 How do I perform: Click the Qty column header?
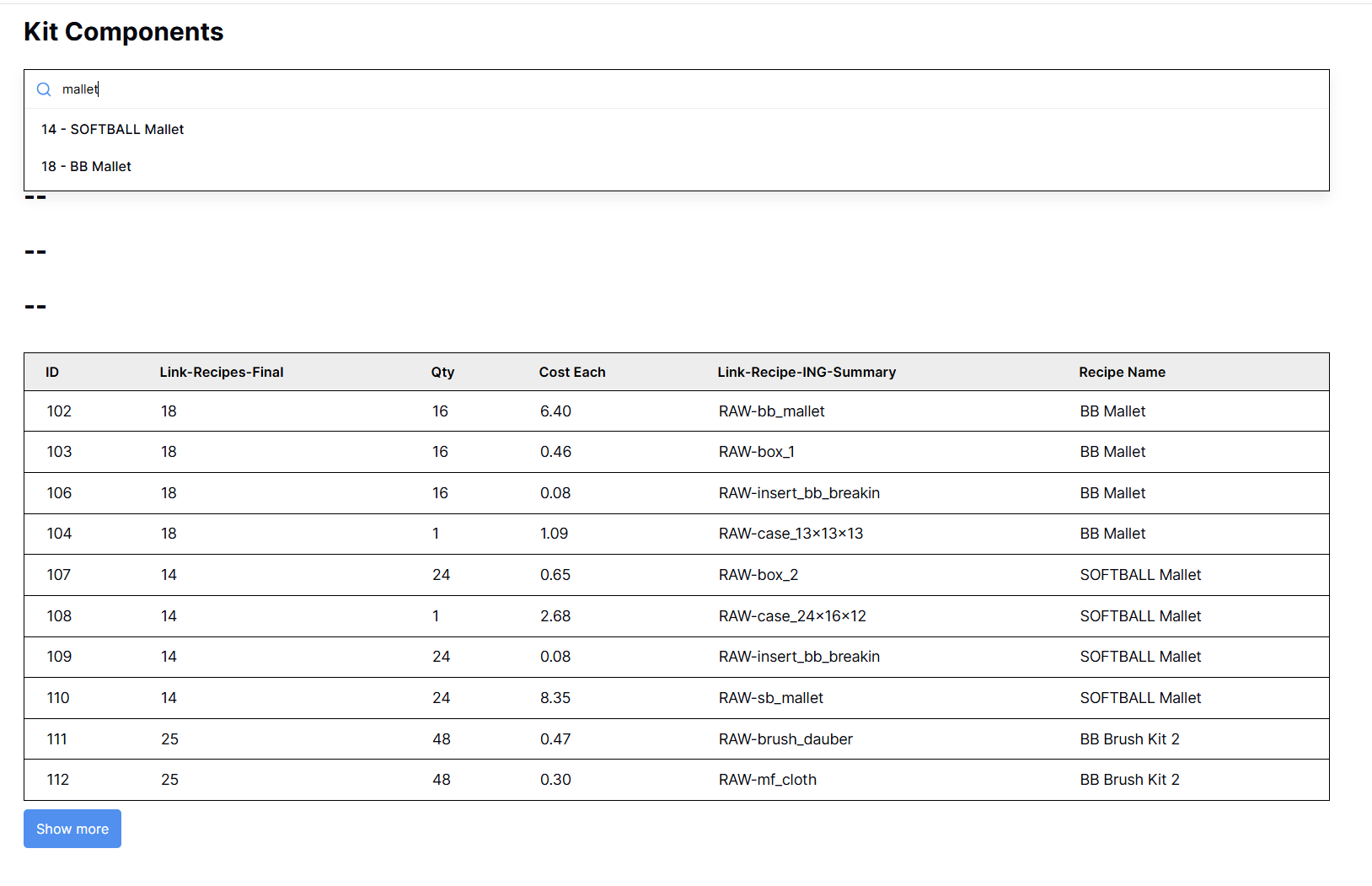442,372
